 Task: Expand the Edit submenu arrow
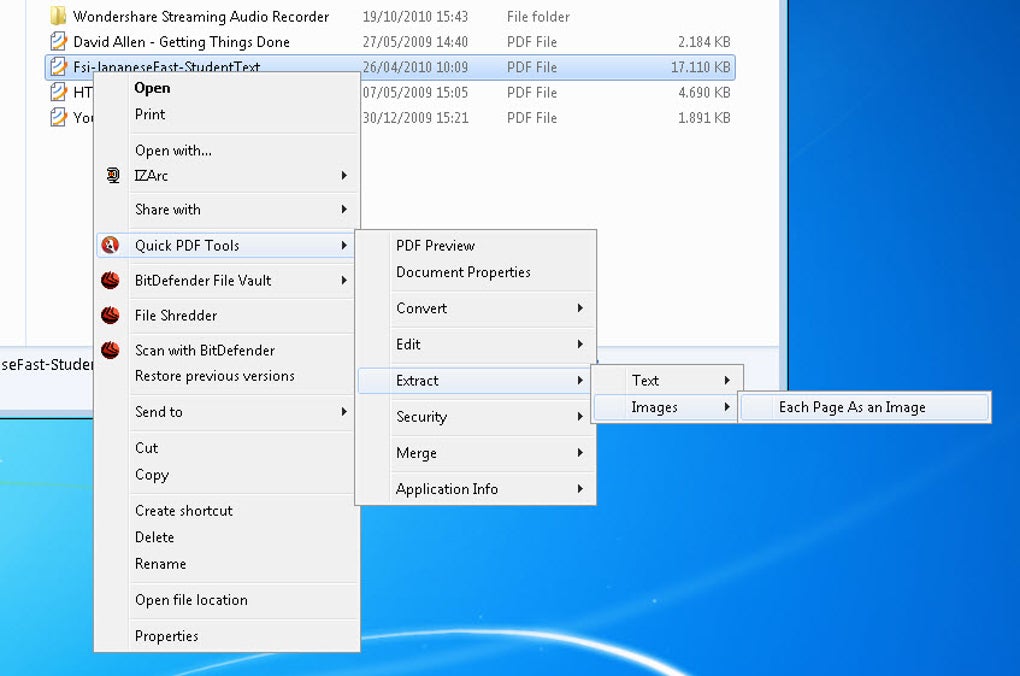(580, 344)
